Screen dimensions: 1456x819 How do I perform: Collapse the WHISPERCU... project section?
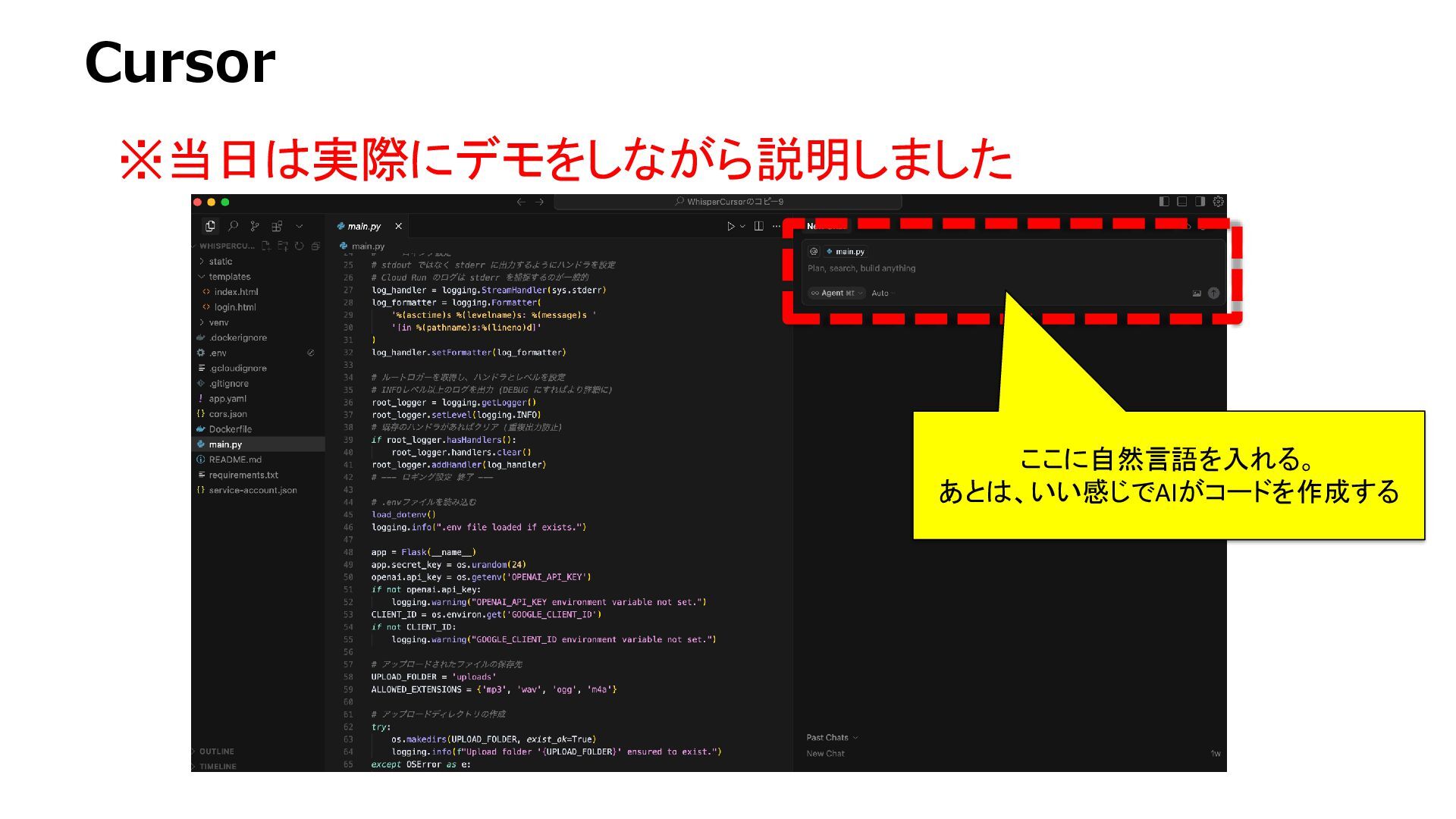[x=224, y=246]
